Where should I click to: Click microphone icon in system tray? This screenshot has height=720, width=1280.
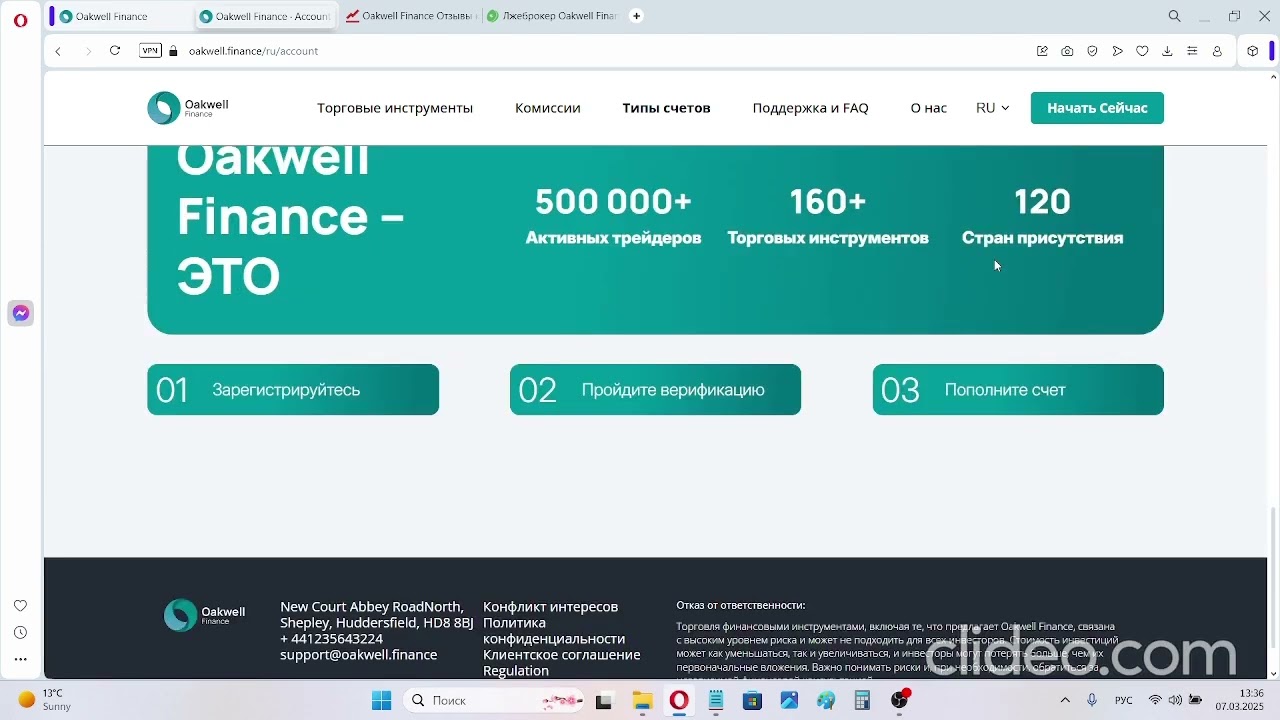point(1092,700)
